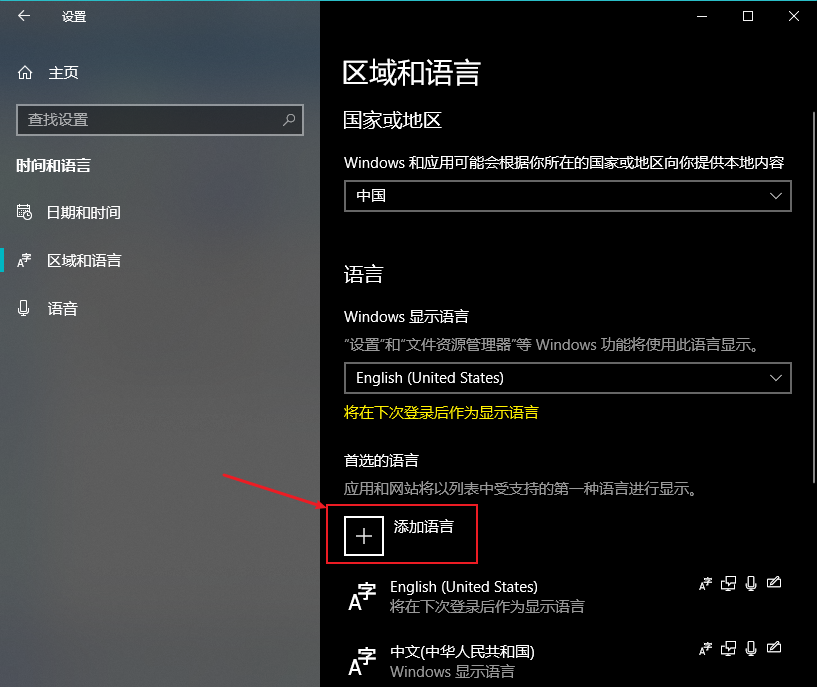Open the 中国 country or region dropdown
Image resolution: width=817 pixels, height=687 pixels.
coord(567,196)
